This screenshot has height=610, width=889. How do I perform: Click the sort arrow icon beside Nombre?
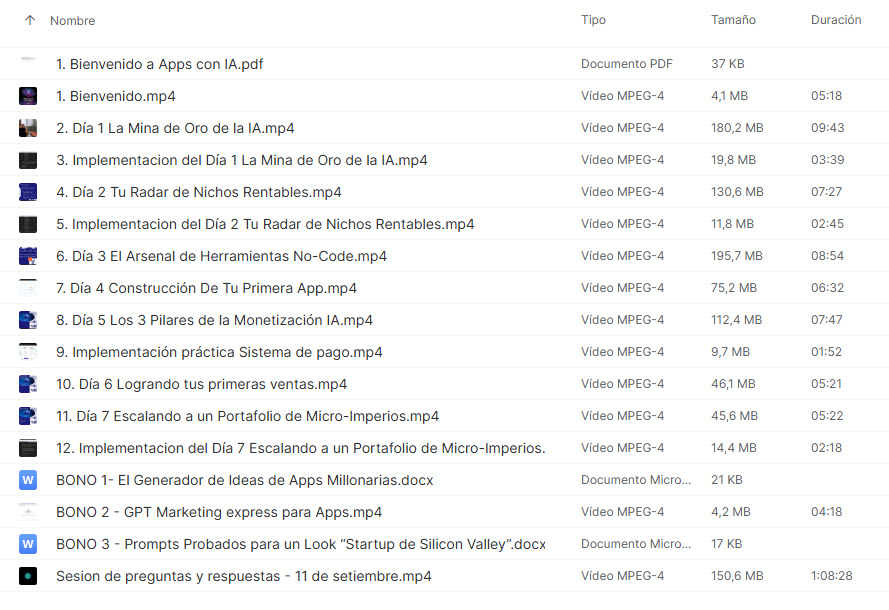click(x=29, y=20)
